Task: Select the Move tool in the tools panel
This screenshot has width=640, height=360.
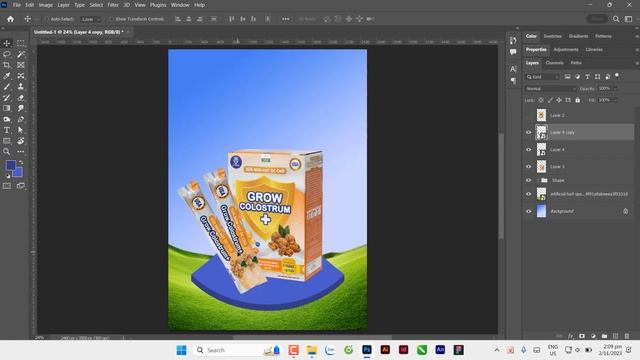Action: 7,43
